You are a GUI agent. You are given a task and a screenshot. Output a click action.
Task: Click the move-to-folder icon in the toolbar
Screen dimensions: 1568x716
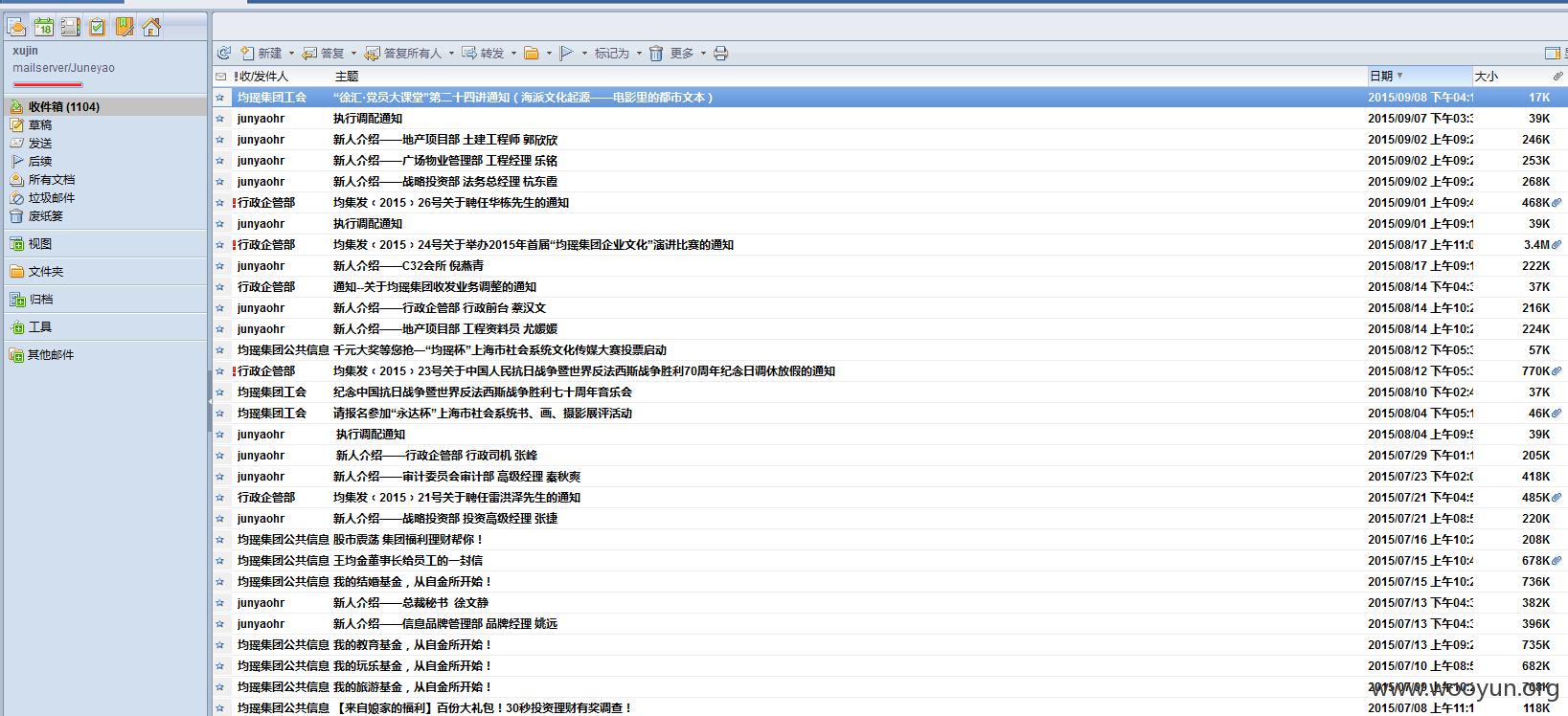pos(531,54)
